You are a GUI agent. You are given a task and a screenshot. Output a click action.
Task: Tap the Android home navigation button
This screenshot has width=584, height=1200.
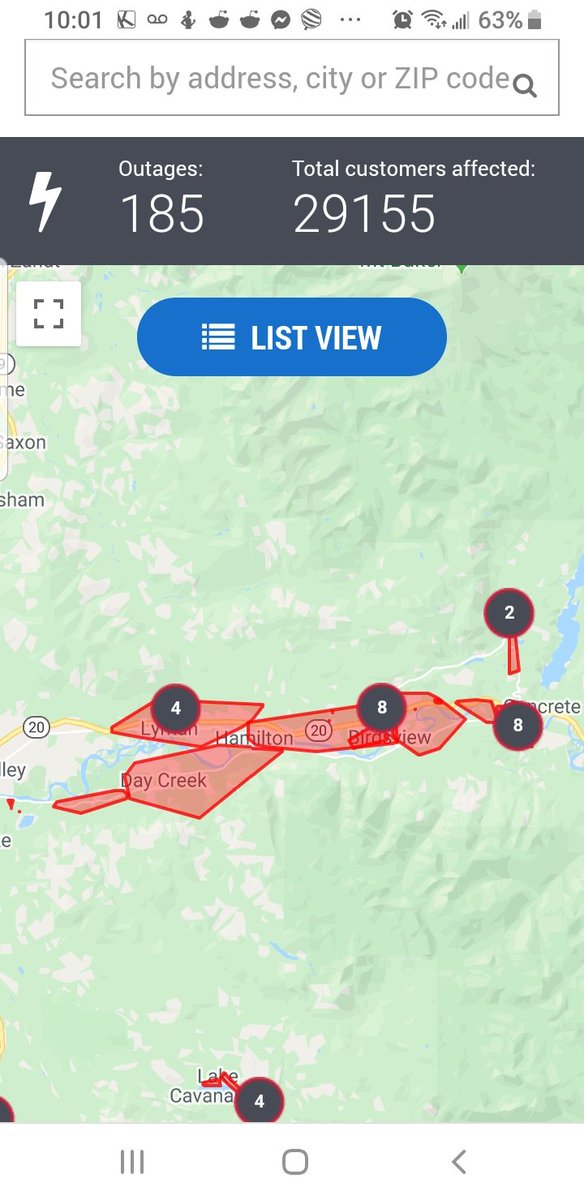tap(295, 1161)
